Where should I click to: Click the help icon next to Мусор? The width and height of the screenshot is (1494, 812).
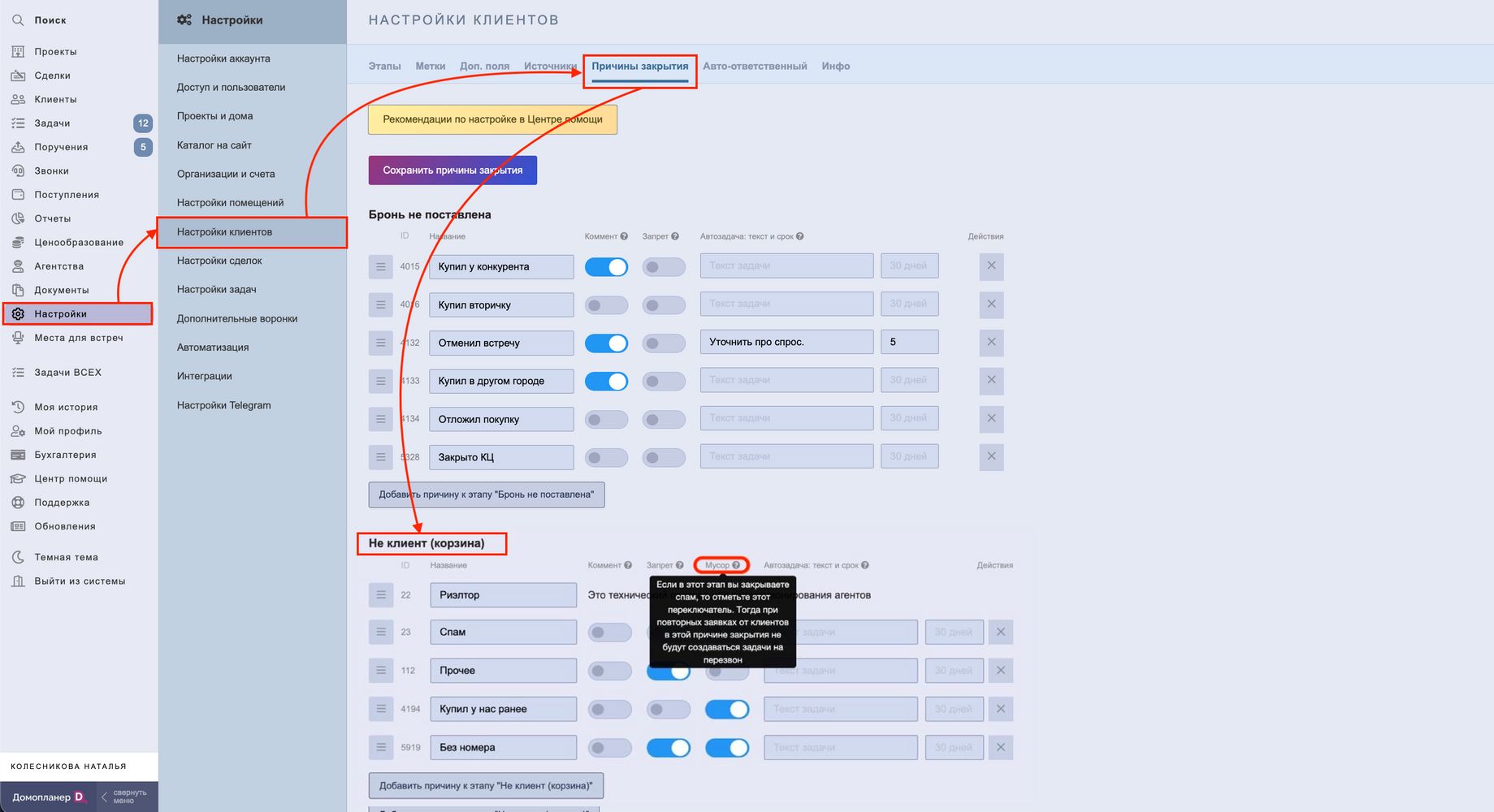pos(736,565)
